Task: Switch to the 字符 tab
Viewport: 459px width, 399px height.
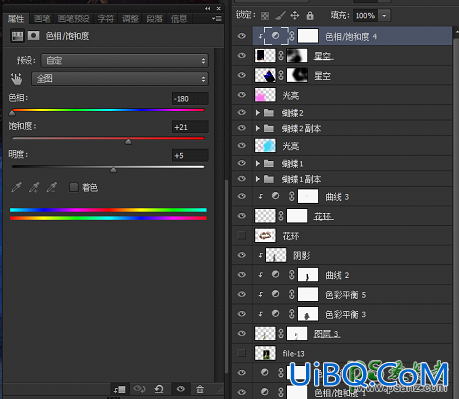Action: 106,19
